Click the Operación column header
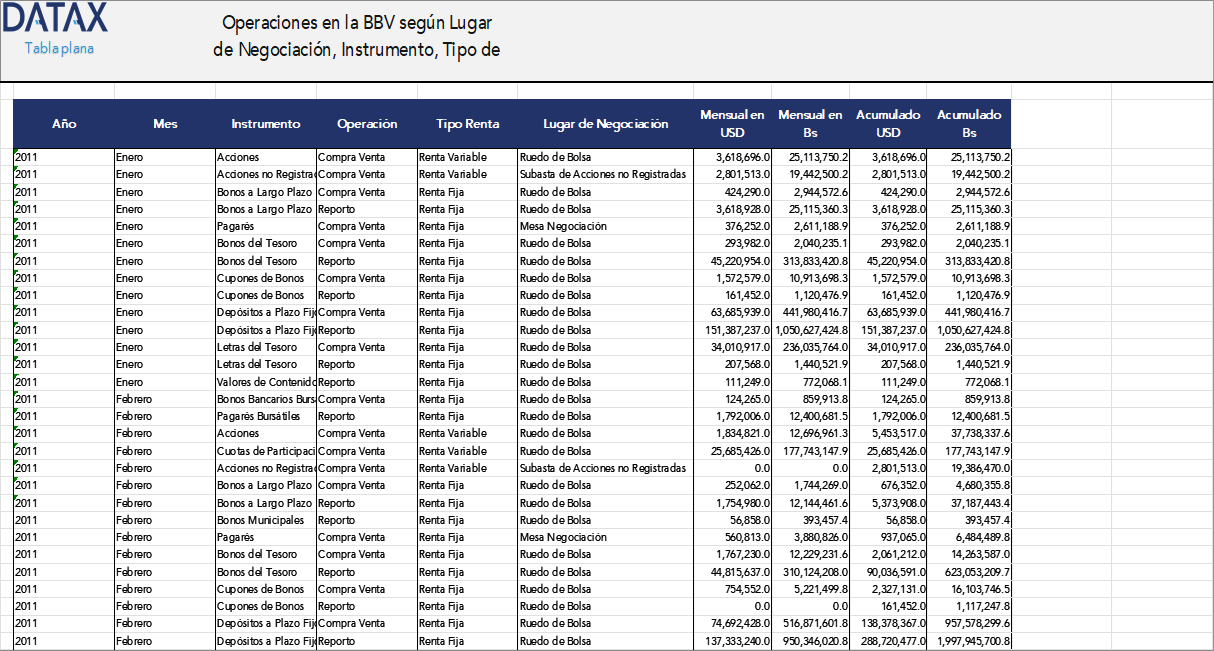This screenshot has height=651, width=1214. pos(368,123)
